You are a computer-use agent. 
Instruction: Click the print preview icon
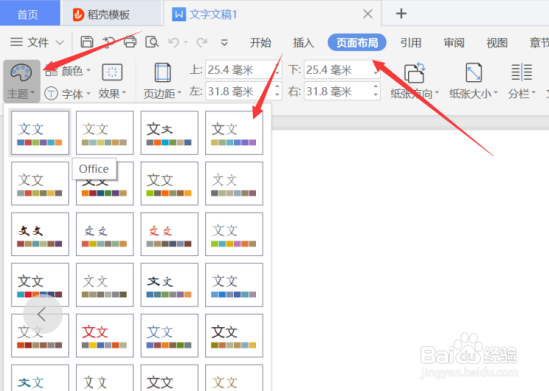[x=152, y=42]
